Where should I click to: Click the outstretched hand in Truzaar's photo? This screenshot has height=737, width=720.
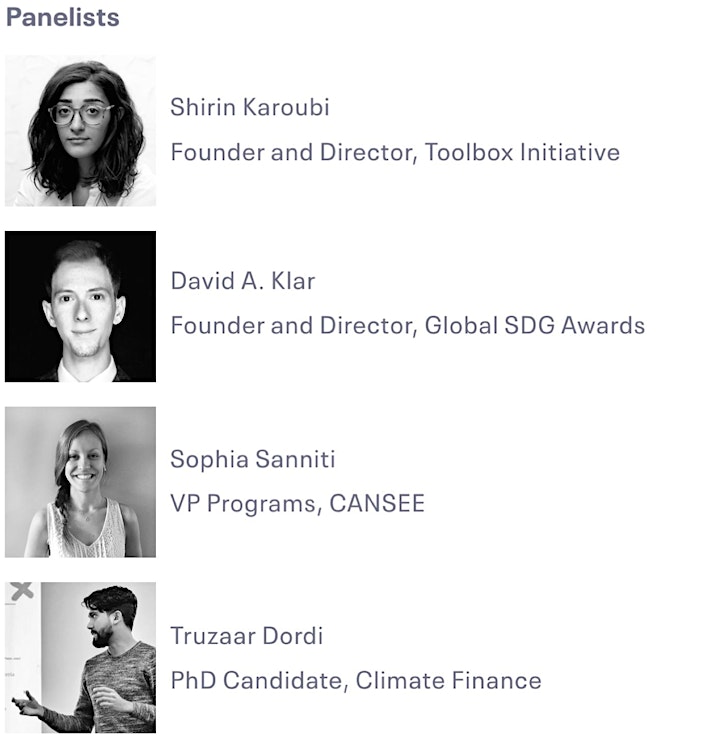pyautogui.click(x=27, y=704)
